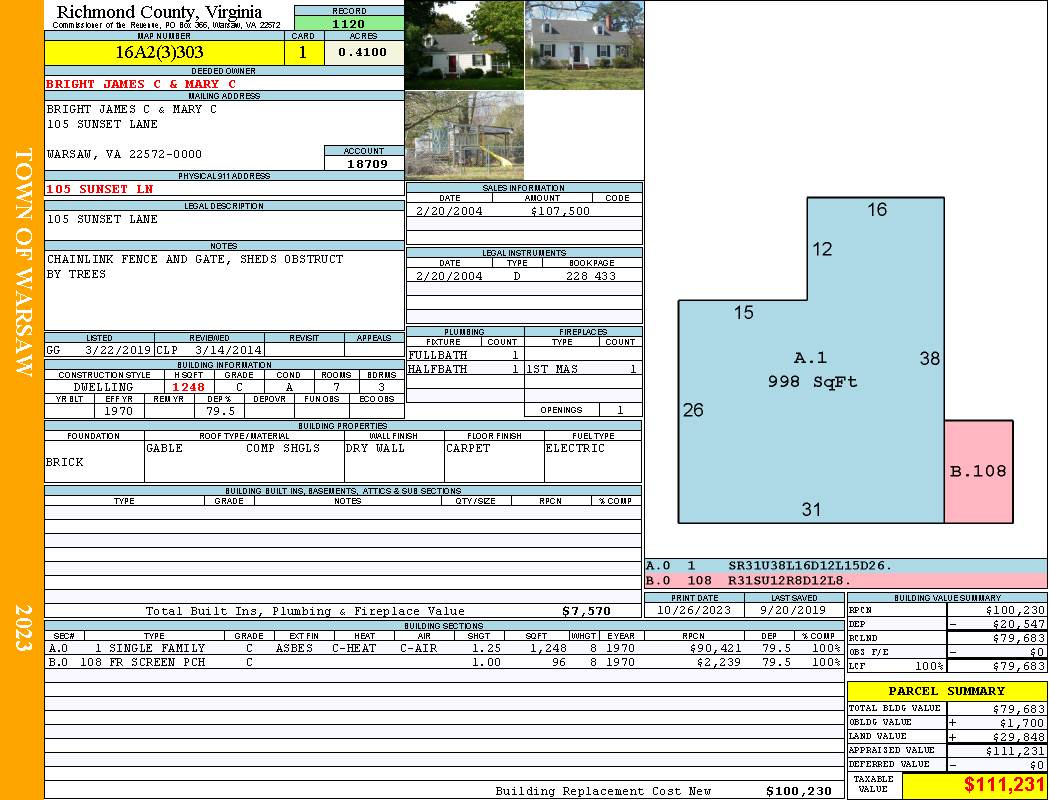The image size is (1050, 800).
Task: Select account number 18709
Action: tap(364, 163)
